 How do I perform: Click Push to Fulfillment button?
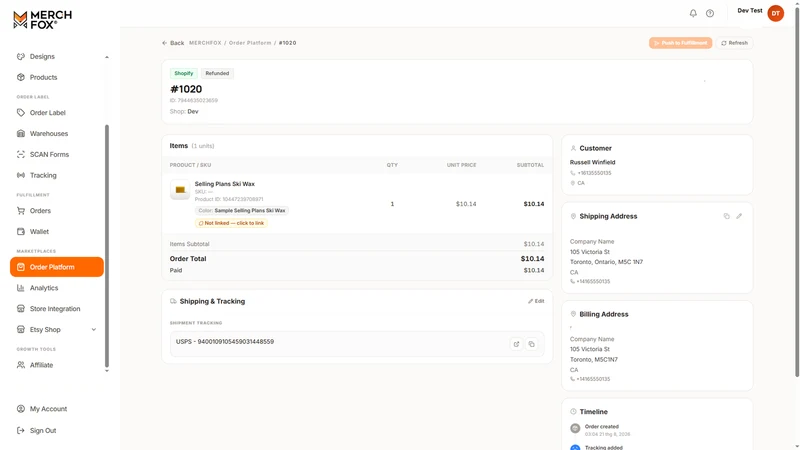click(x=681, y=43)
